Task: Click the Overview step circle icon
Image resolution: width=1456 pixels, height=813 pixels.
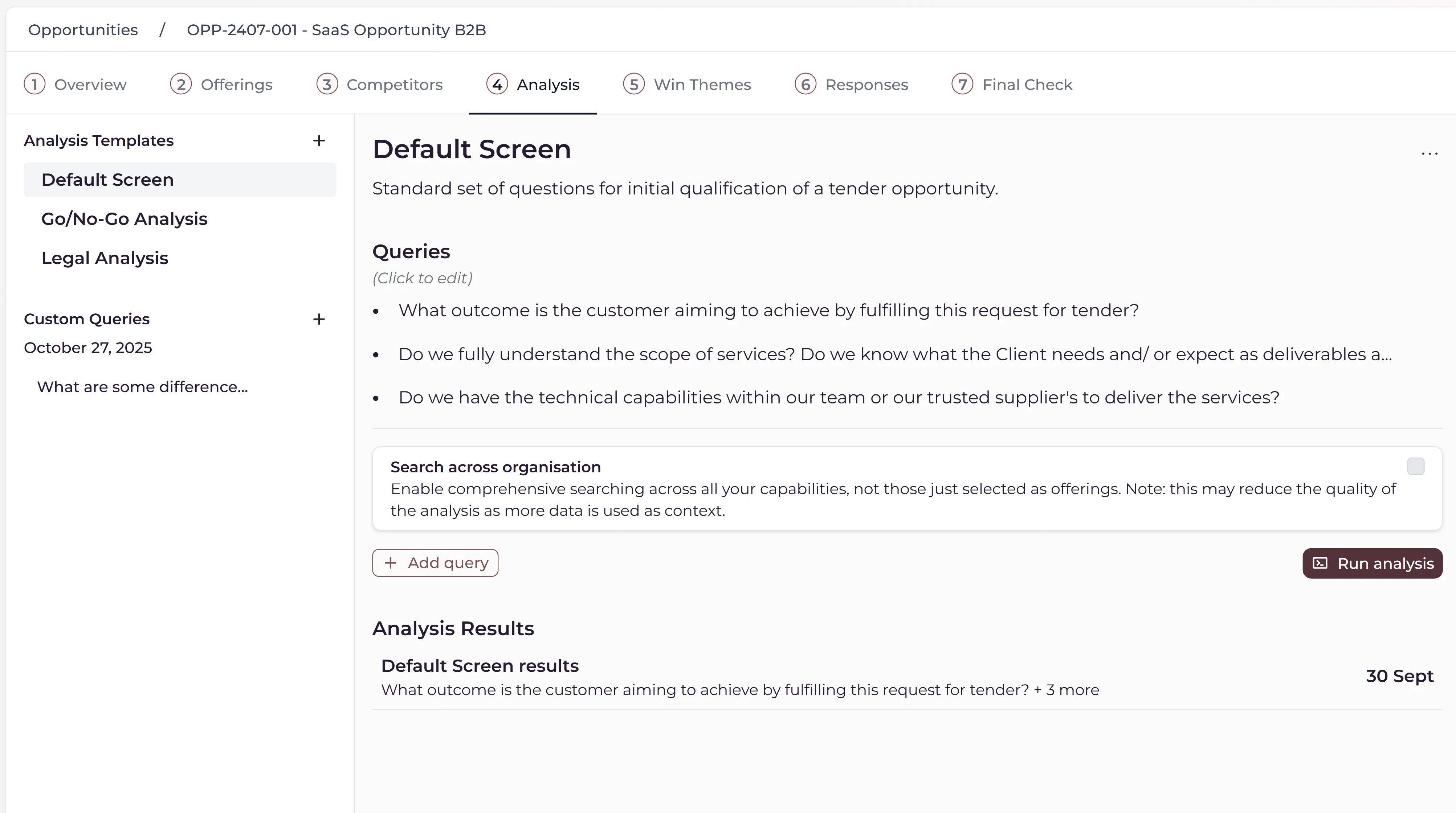Action: coord(35,84)
